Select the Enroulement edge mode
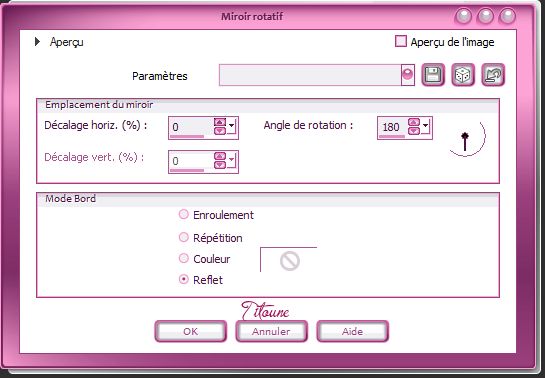The image size is (545, 378). pos(184,214)
